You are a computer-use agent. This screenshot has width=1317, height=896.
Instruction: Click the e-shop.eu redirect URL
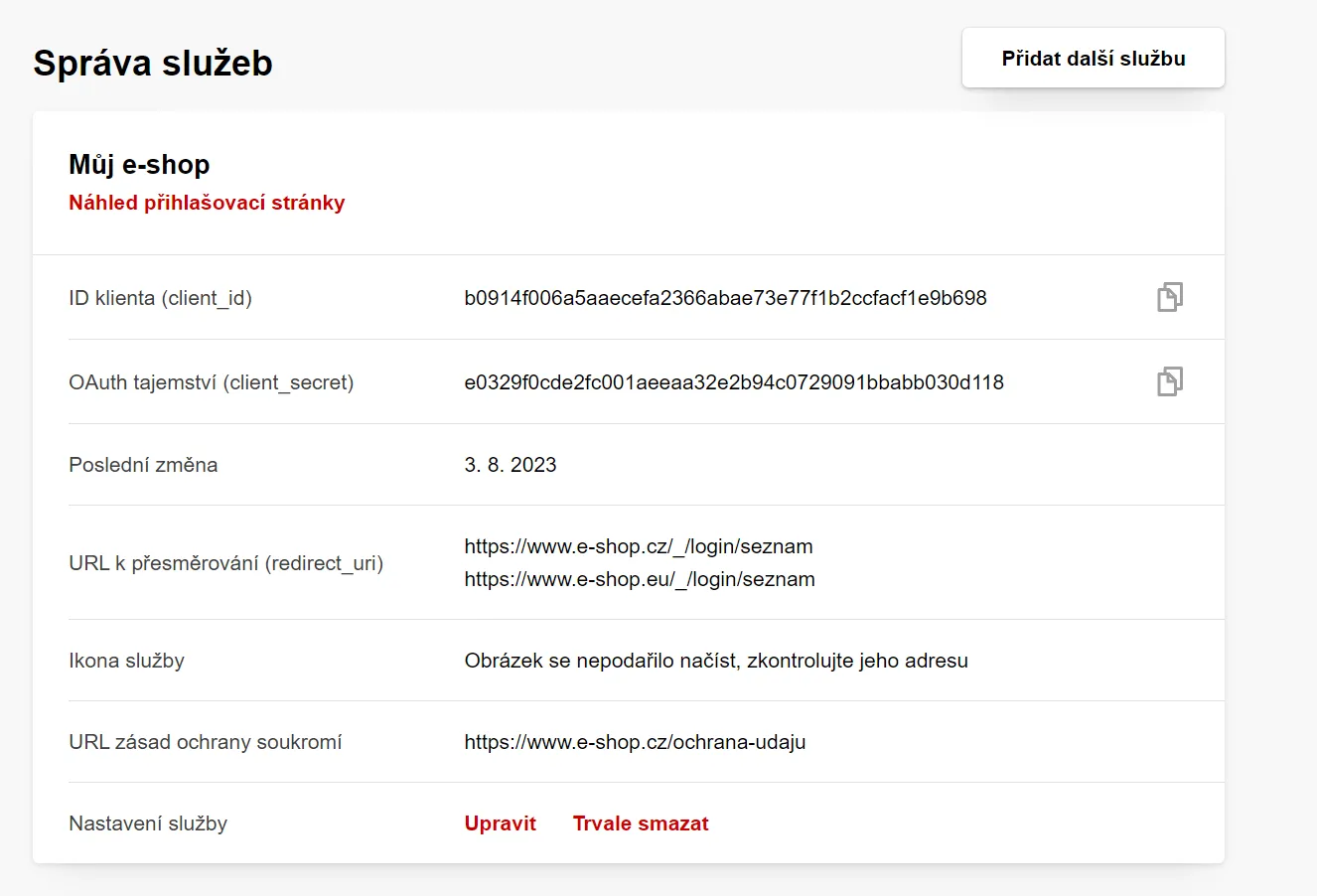(640, 579)
